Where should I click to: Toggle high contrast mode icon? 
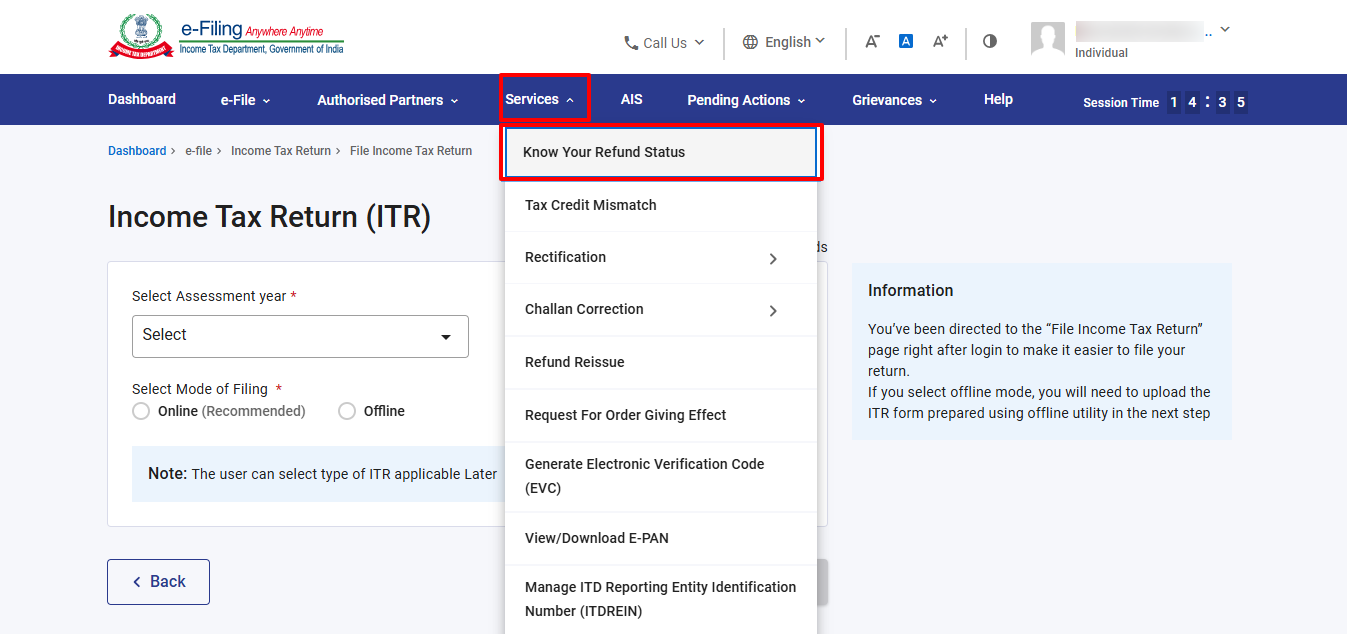point(990,41)
